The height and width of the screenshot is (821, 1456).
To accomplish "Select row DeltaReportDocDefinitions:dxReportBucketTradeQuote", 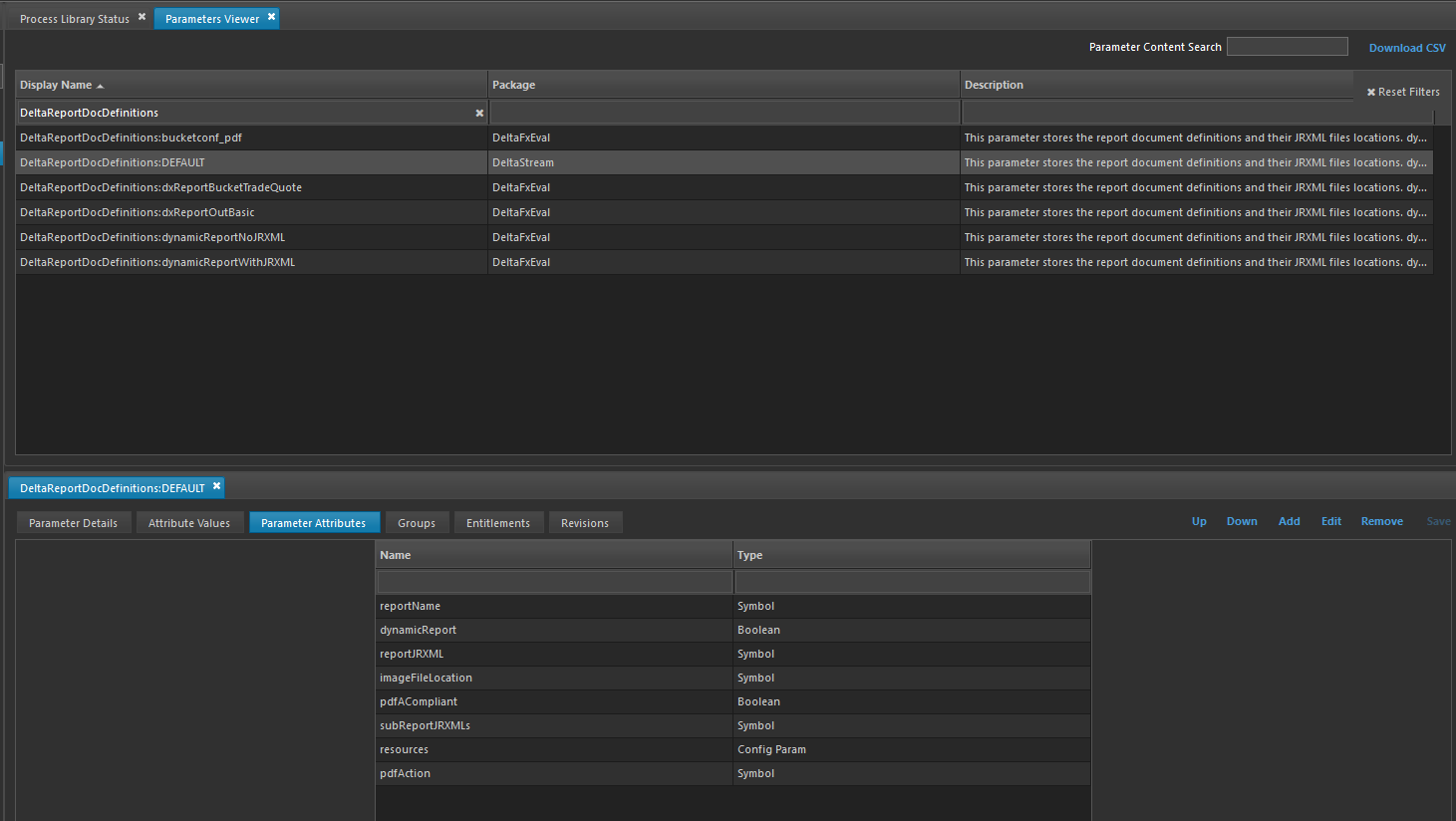I will (725, 187).
